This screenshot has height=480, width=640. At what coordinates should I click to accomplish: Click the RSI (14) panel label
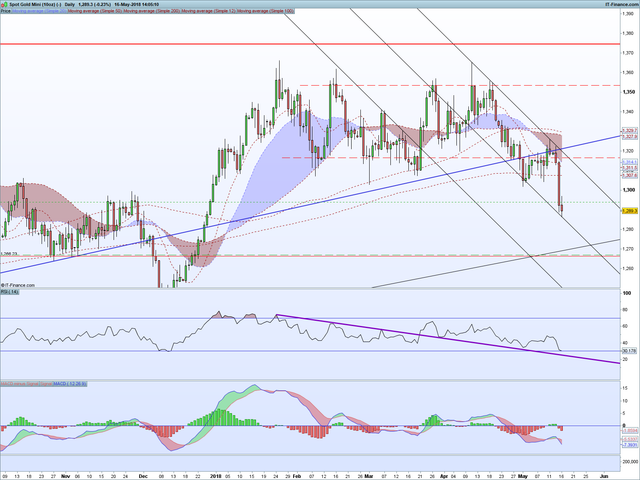(9, 292)
